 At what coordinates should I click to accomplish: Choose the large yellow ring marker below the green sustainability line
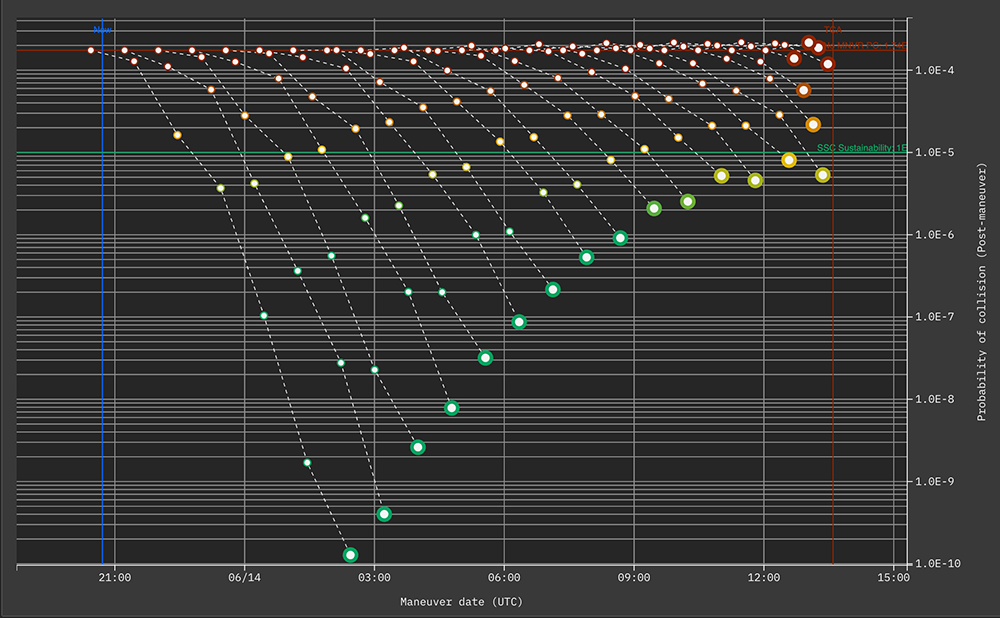[x=789, y=160]
